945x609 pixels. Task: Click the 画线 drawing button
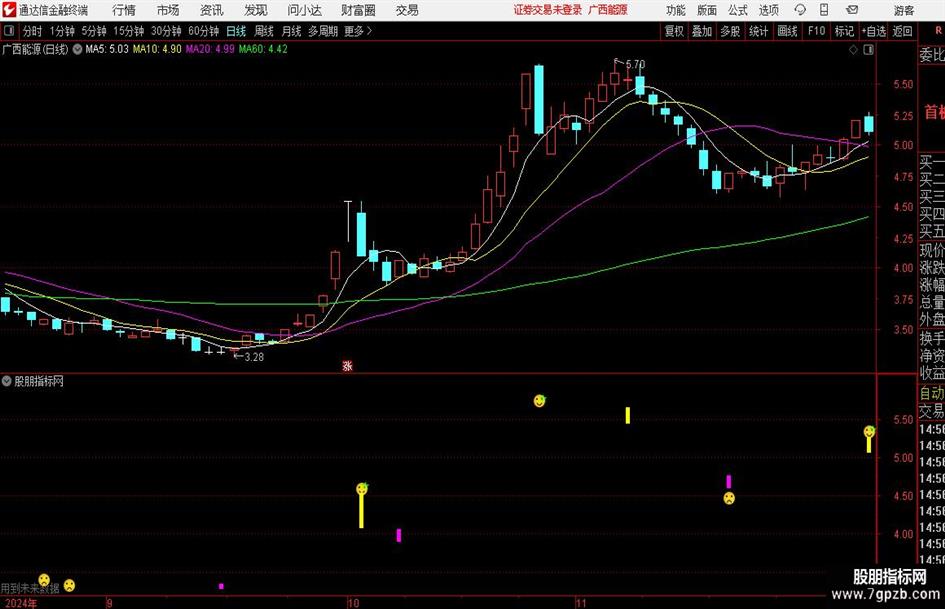(x=787, y=31)
